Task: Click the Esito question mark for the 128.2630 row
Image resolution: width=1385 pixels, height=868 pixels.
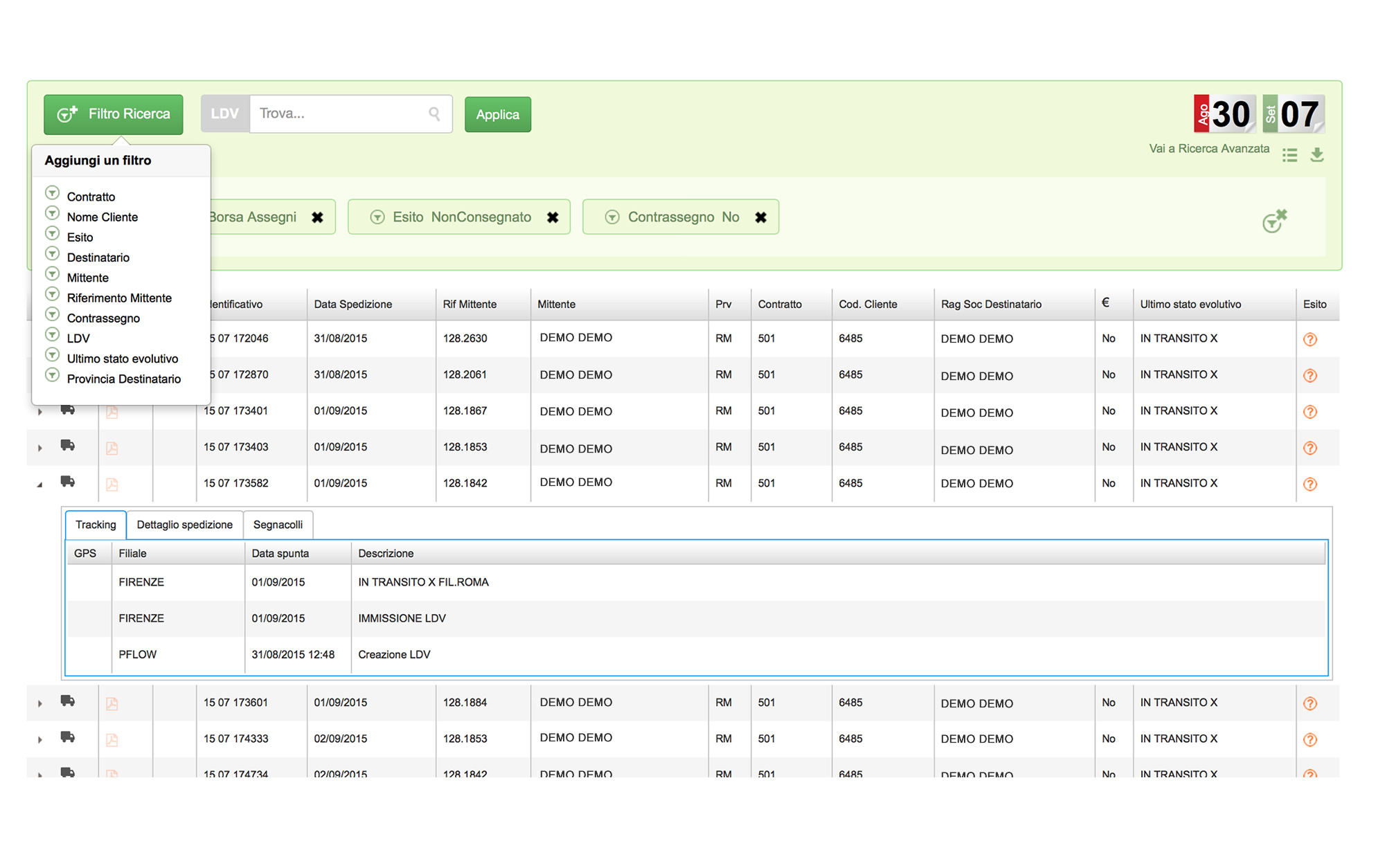Action: pyautogui.click(x=1310, y=339)
